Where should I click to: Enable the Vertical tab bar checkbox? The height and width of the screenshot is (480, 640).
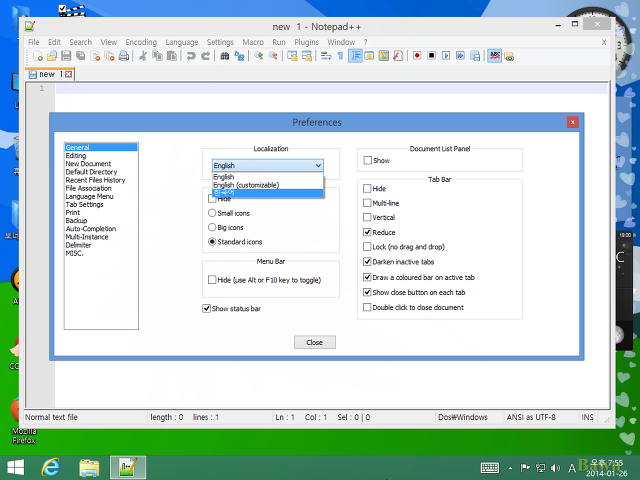point(367,217)
